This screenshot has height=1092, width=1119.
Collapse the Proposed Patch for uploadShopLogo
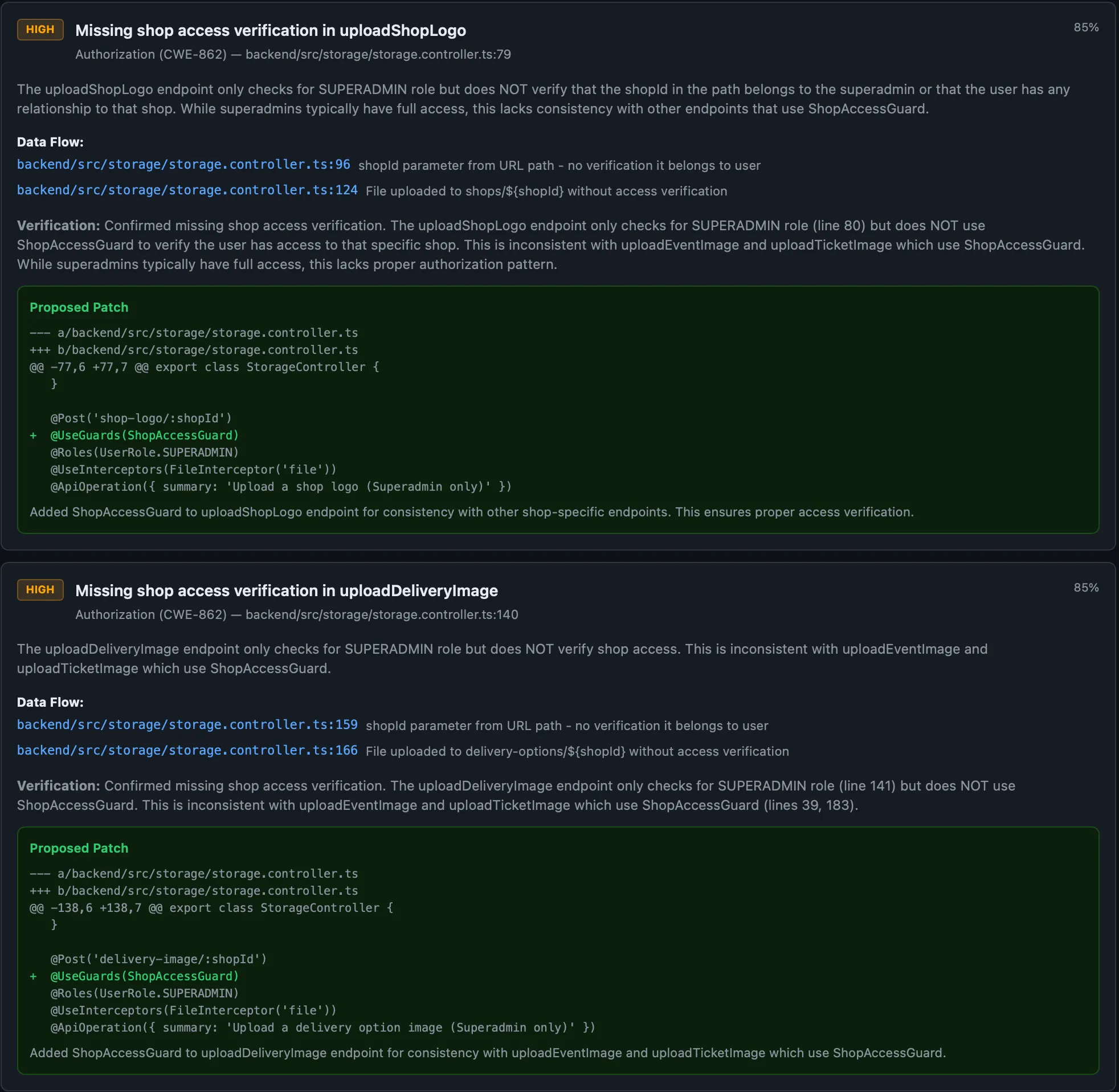coord(79,307)
